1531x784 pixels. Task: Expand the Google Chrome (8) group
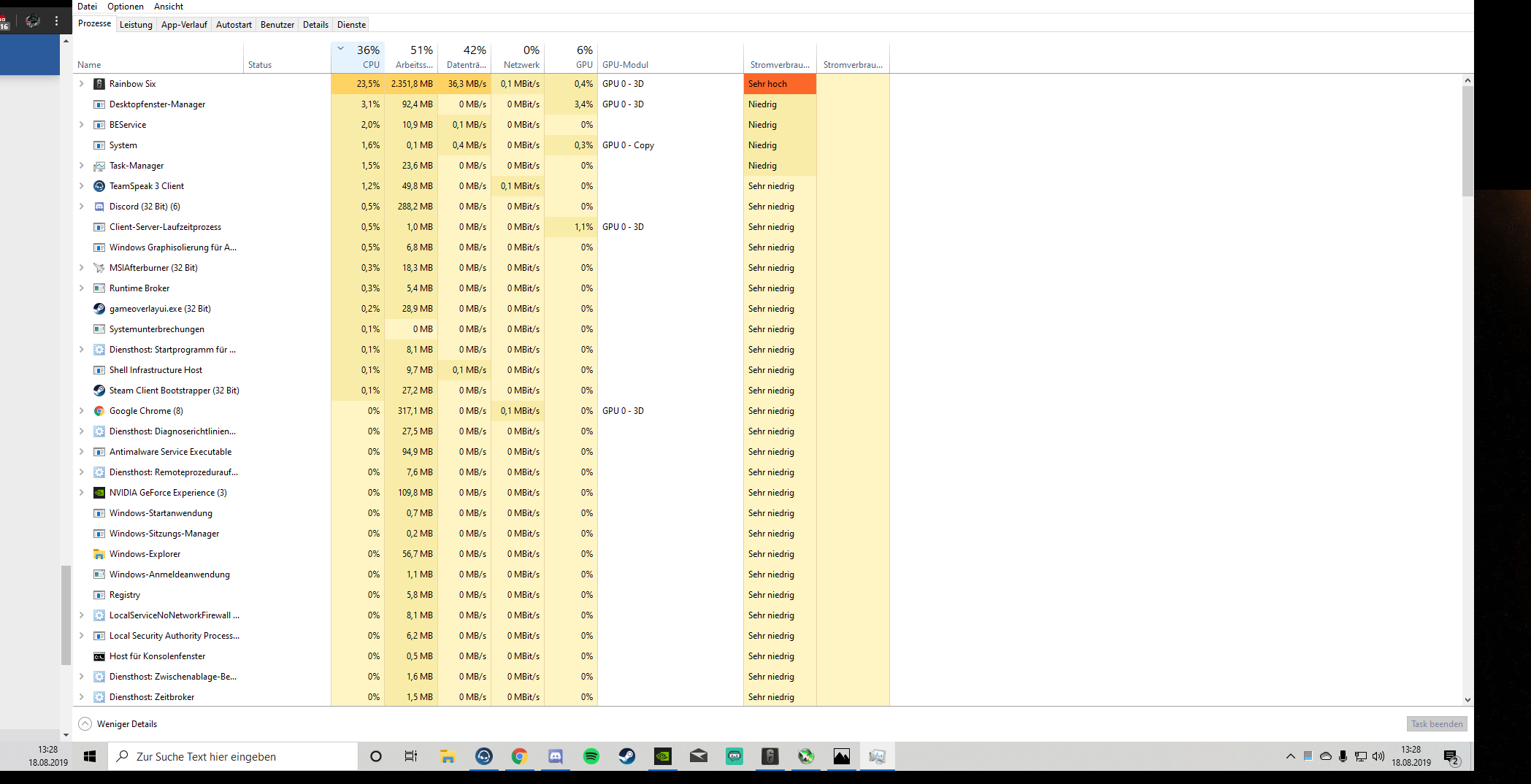click(x=82, y=411)
